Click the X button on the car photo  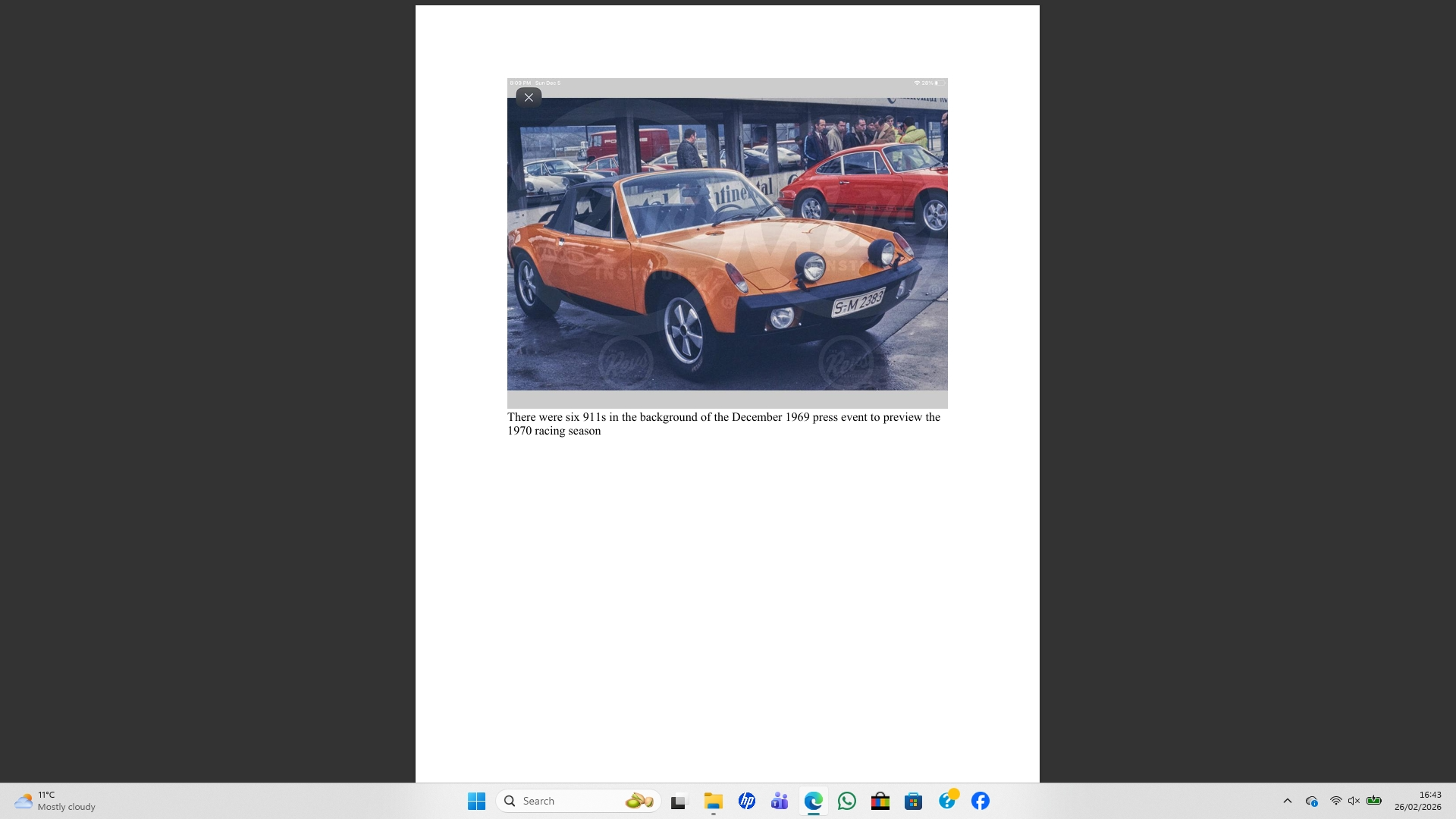click(x=529, y=97)
